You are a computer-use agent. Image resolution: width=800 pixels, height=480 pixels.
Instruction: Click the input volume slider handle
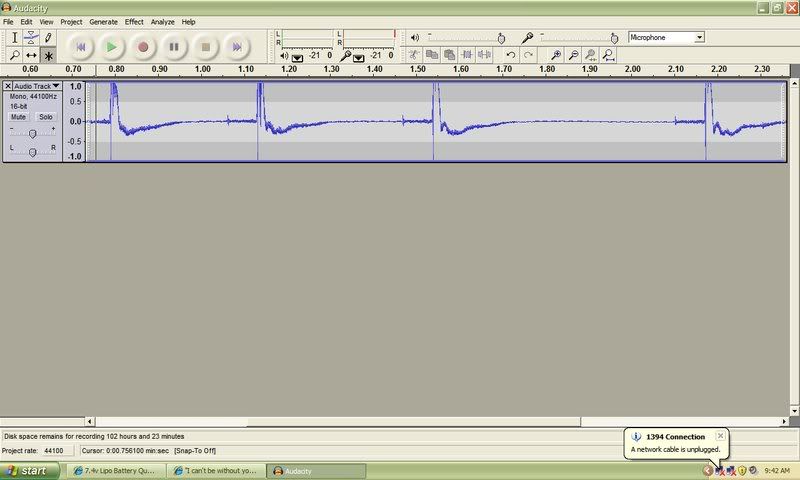(x=614, y=39)
